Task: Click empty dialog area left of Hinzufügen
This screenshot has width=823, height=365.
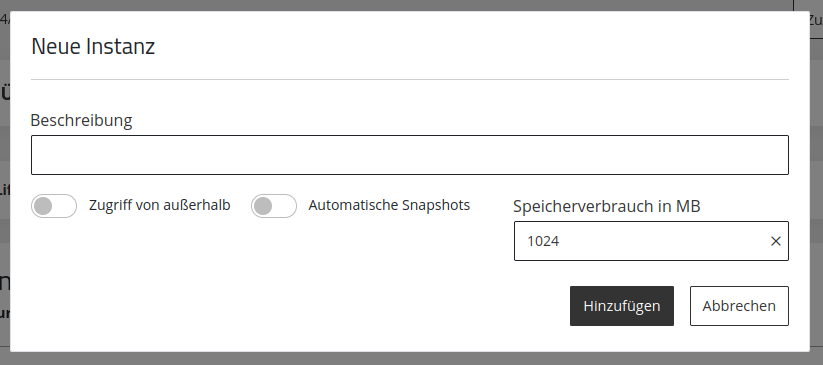Action: [294, 306]
